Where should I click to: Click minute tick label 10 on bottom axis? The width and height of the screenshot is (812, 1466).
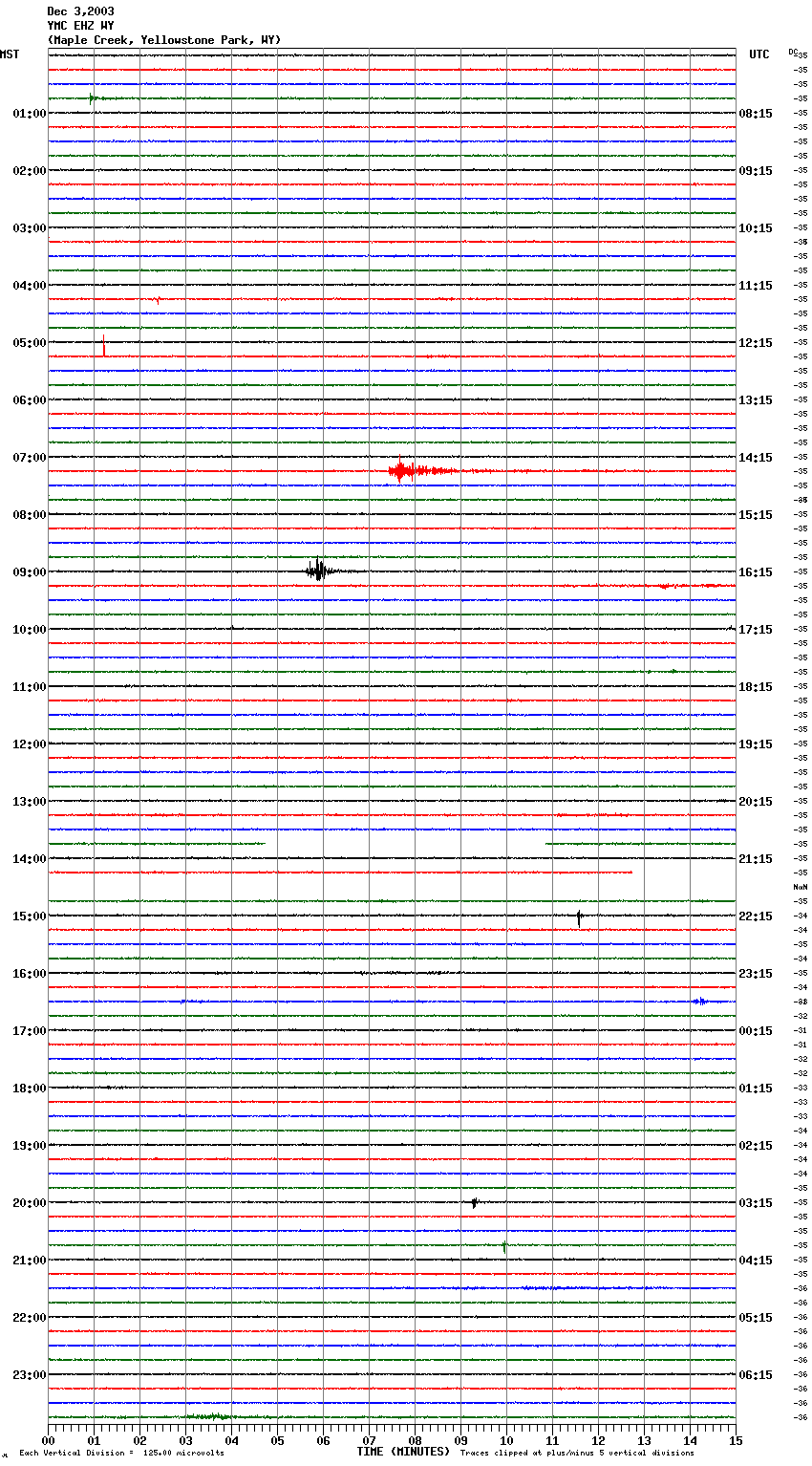[506, 1440]
